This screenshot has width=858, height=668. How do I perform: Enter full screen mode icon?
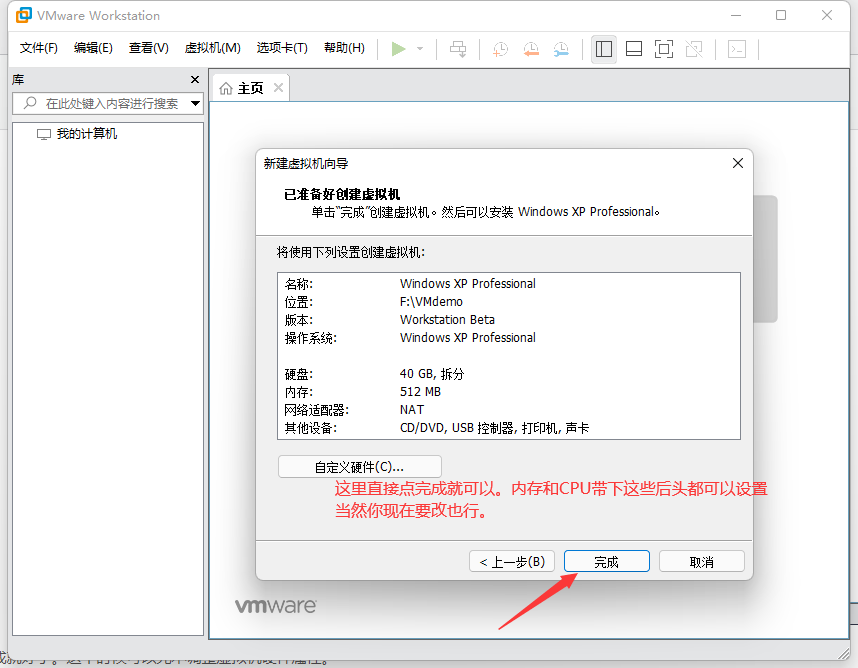click(x=664, y=48)
